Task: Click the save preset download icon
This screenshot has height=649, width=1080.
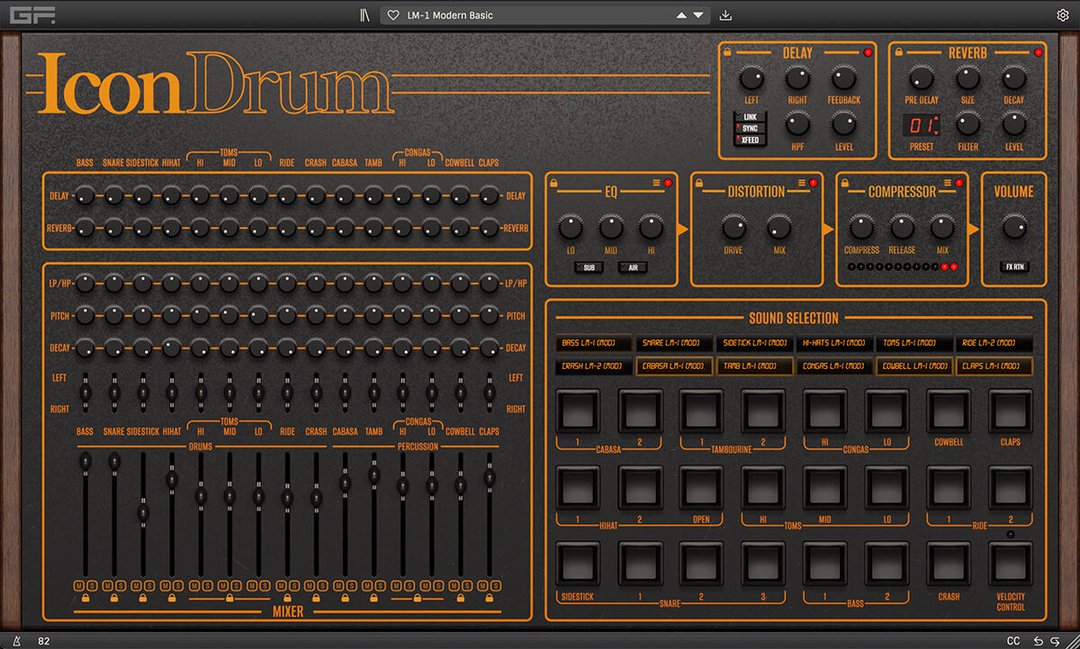Action: tap(726, 15)
